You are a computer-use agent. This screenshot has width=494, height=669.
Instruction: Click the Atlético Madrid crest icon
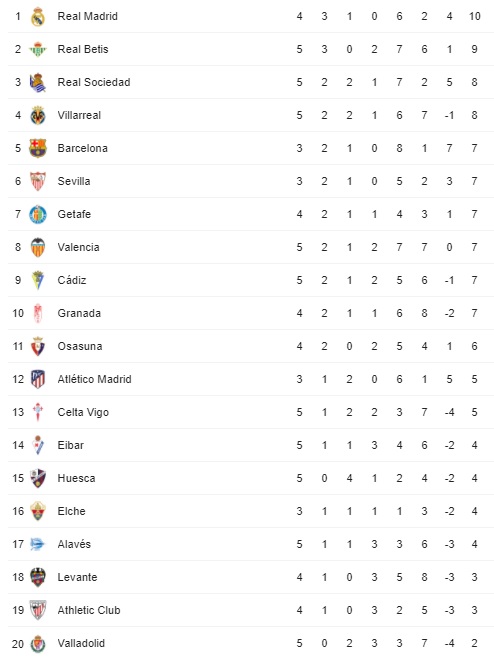click(x=38, y=379)
